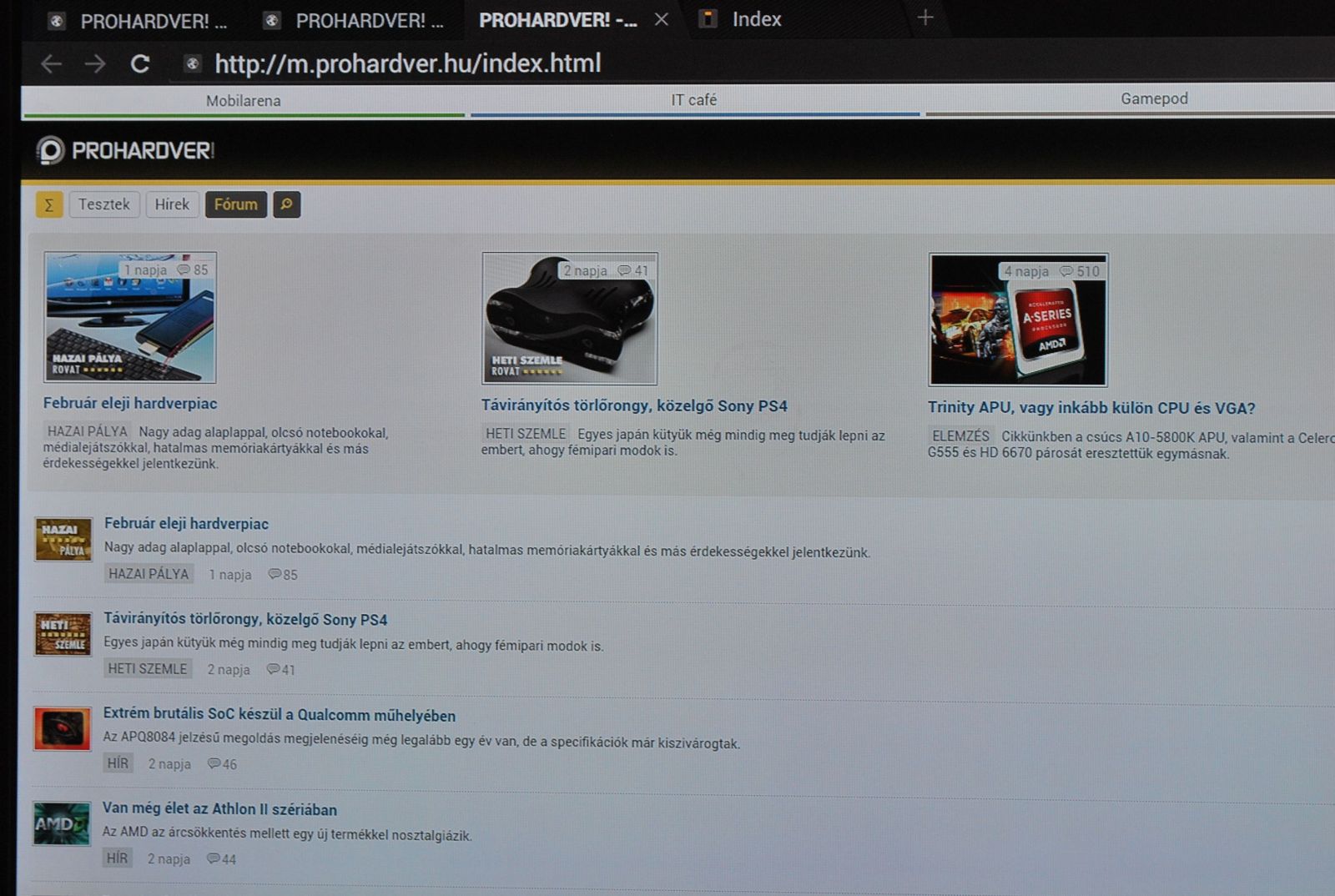
Task: Click the 44 comments icon under Athlon article
Action: coord(221,859)
